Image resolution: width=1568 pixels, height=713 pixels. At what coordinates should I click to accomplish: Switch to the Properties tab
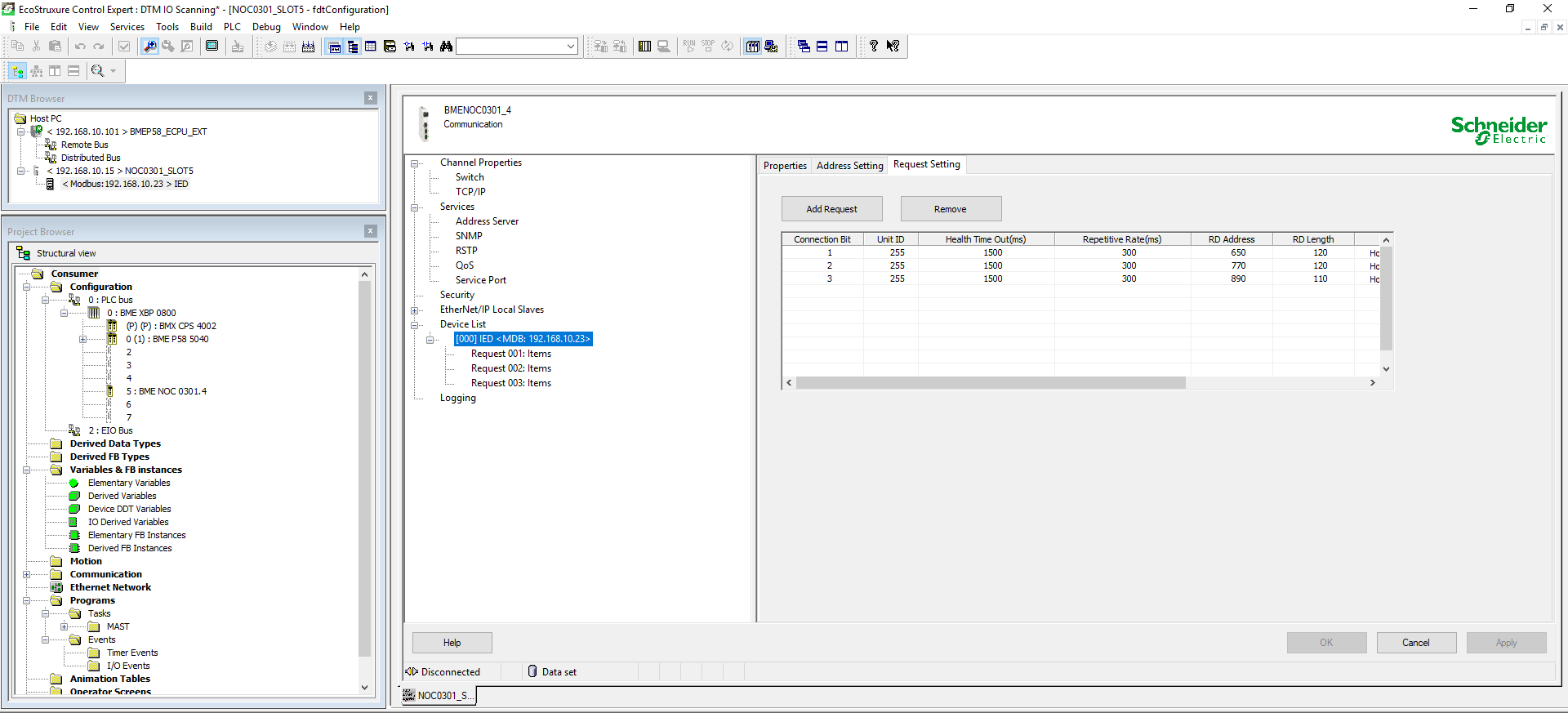[x=785, y=166]
